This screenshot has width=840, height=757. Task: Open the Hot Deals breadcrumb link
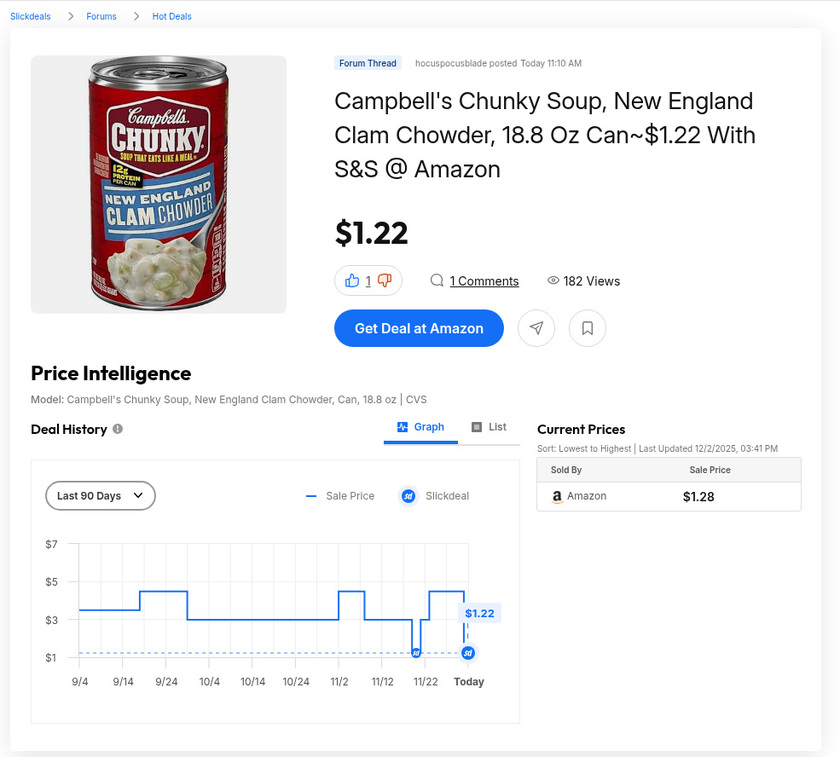click(x=172, y=16)
